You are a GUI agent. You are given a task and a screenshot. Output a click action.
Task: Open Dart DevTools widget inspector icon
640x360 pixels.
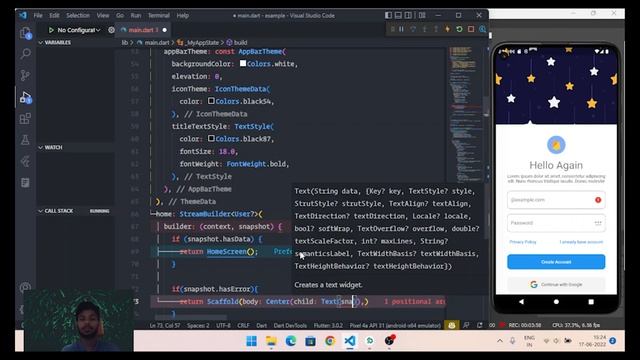[482, 29]
